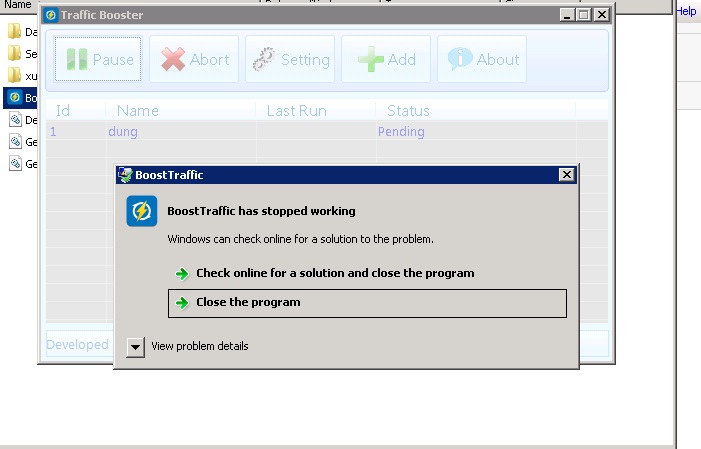Image resolution: width=701 pixels, height=449 pixels.
Task: Click the BoostTraffic lightning icon in dialog
Action: (x=142, y=211)
